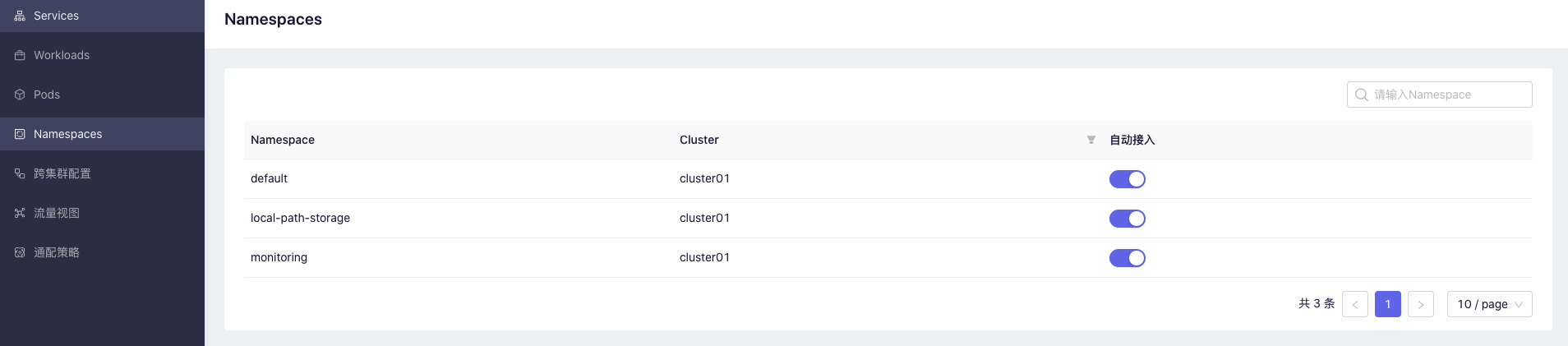Open the 10 / page size dropdown
The image size is (1568, 346).
tap(1489, 304)
